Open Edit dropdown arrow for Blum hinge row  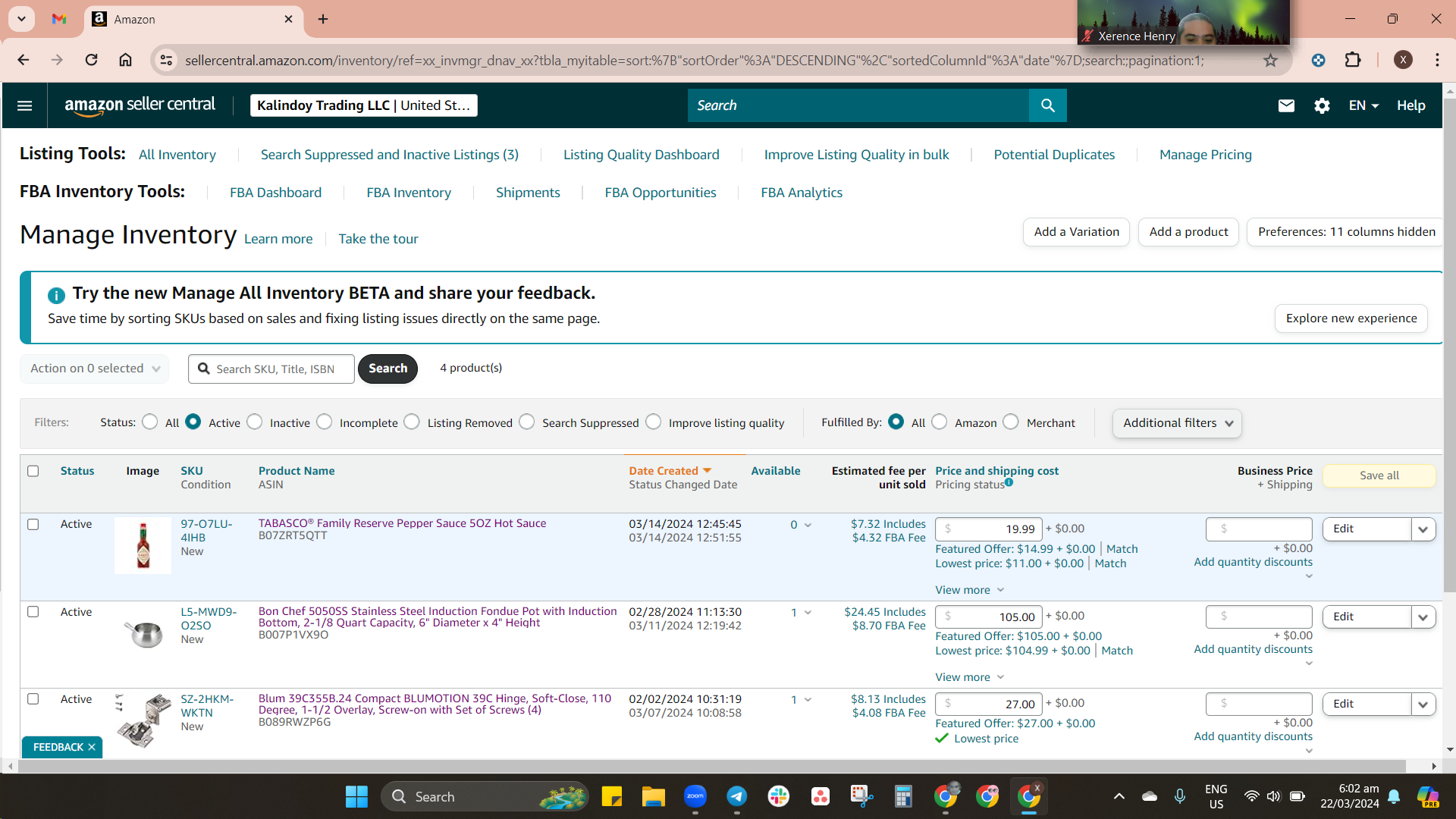click(x=1423, y=704)
